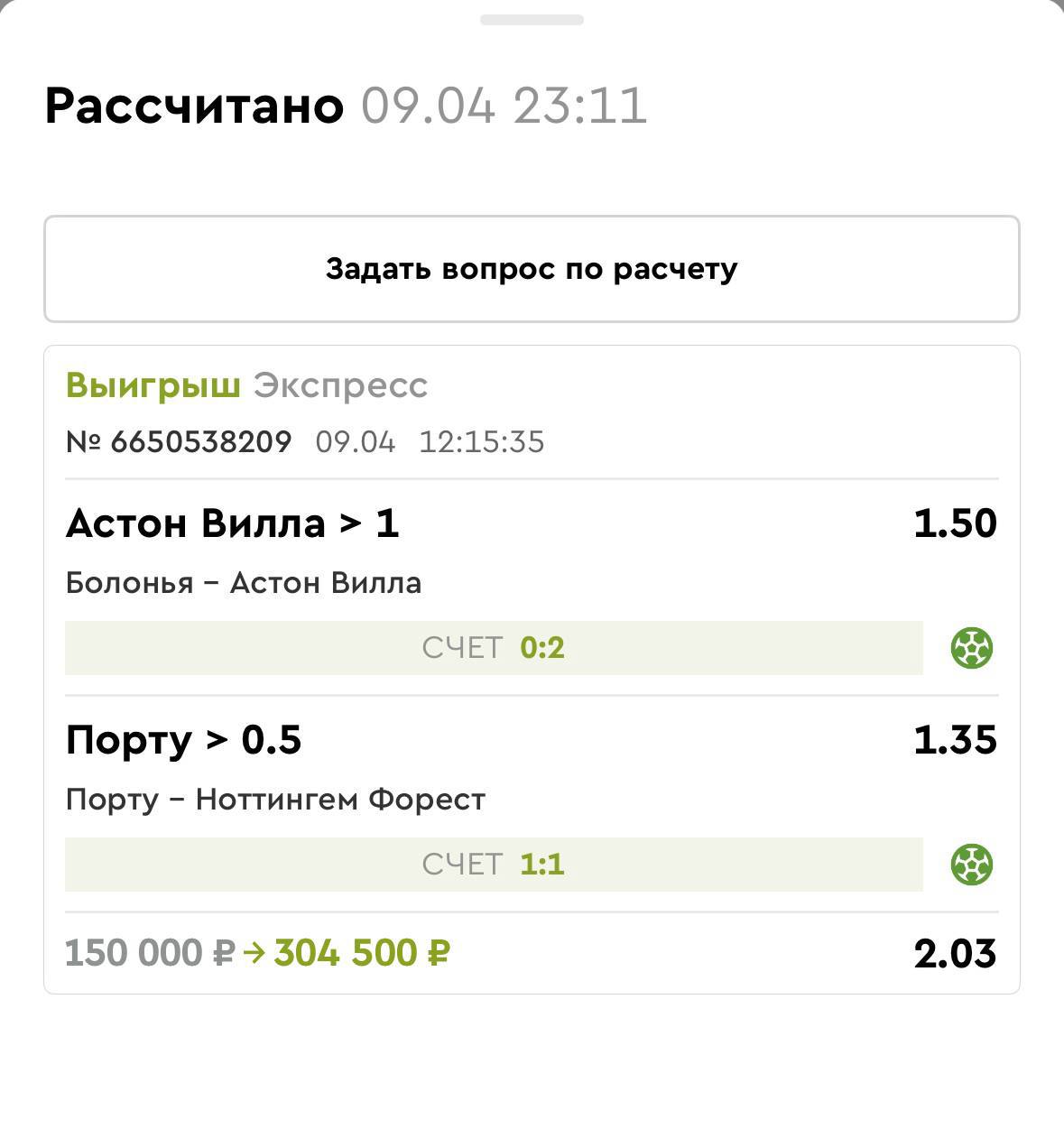Click the 'Рассчитано' header title
This screenshot has width=1064, height=1129.
(194, 106)
